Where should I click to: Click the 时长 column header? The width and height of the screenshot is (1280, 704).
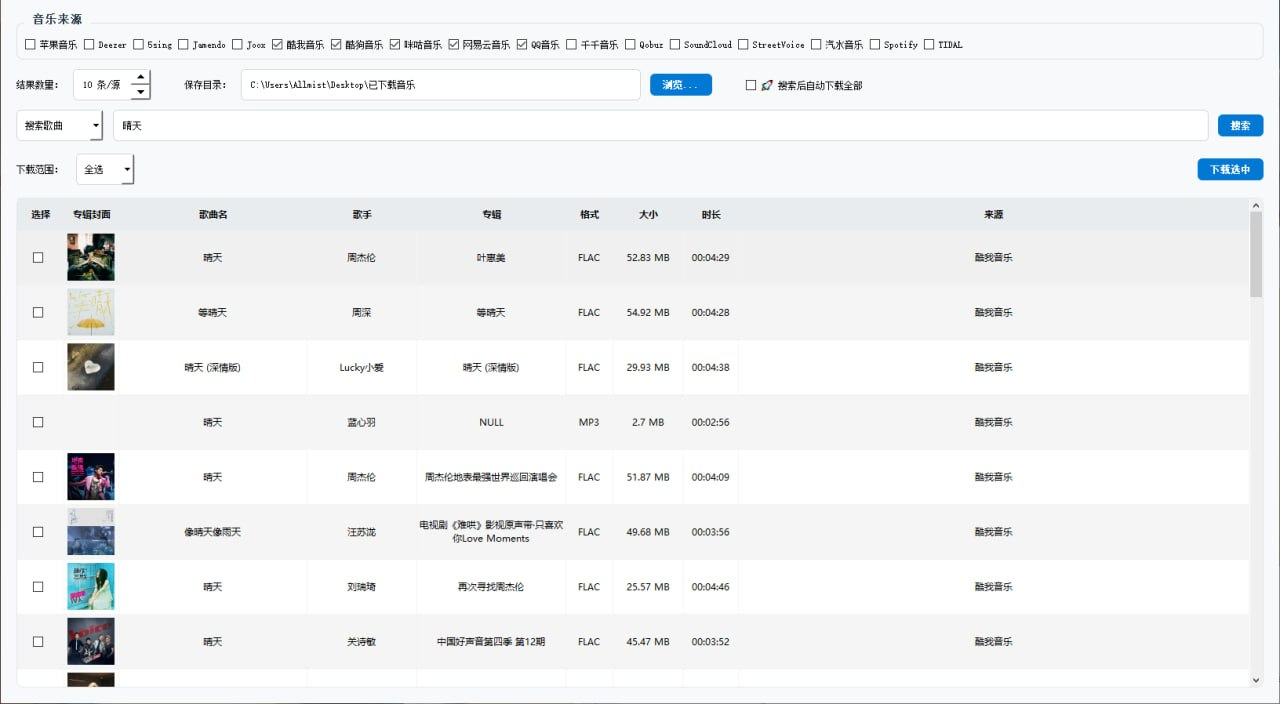711,214
